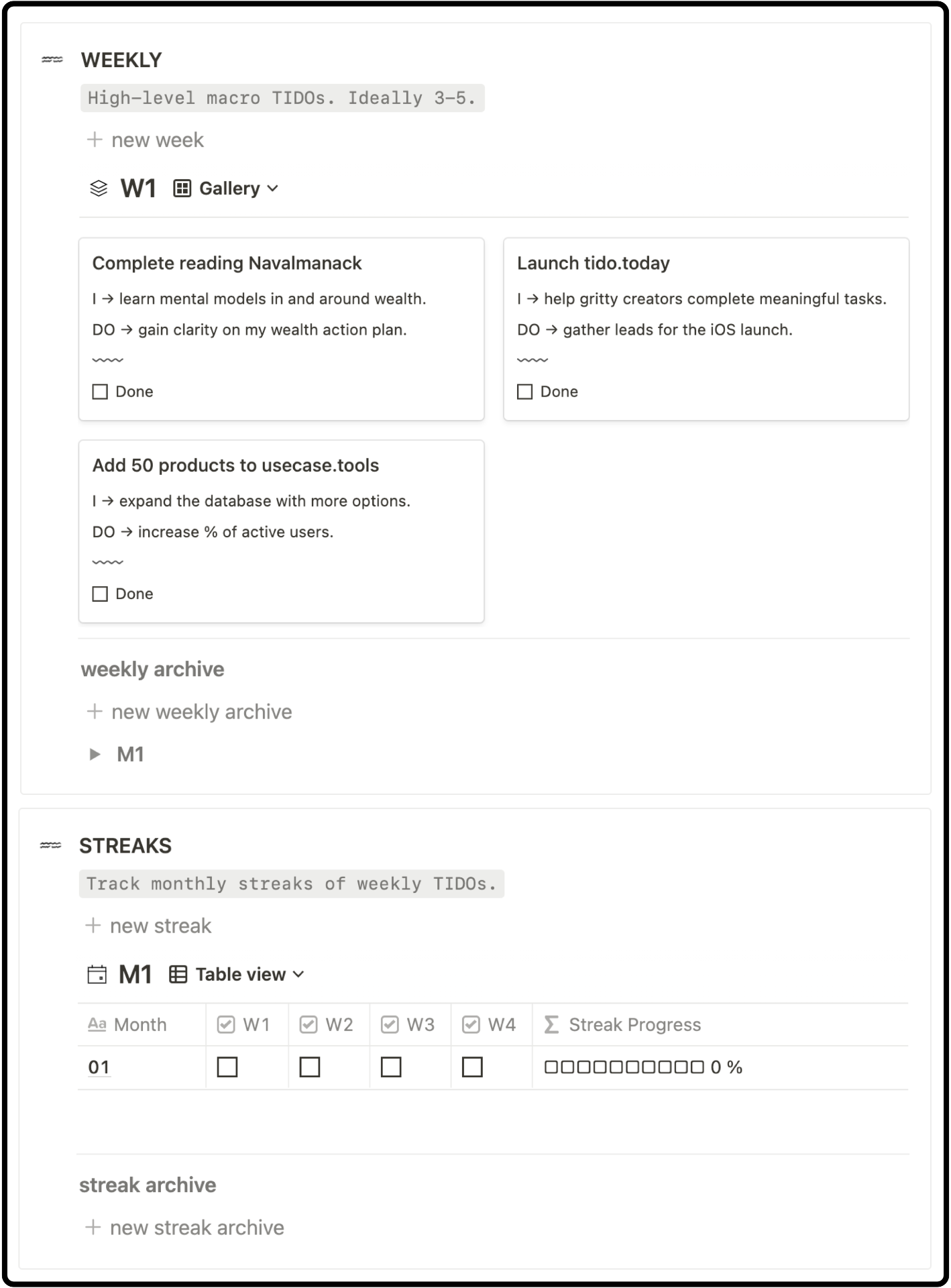Screen dimensions: 951x1288
Task: Click the W3 column header
Action: pyautogui.click(x=409, y=1024)
